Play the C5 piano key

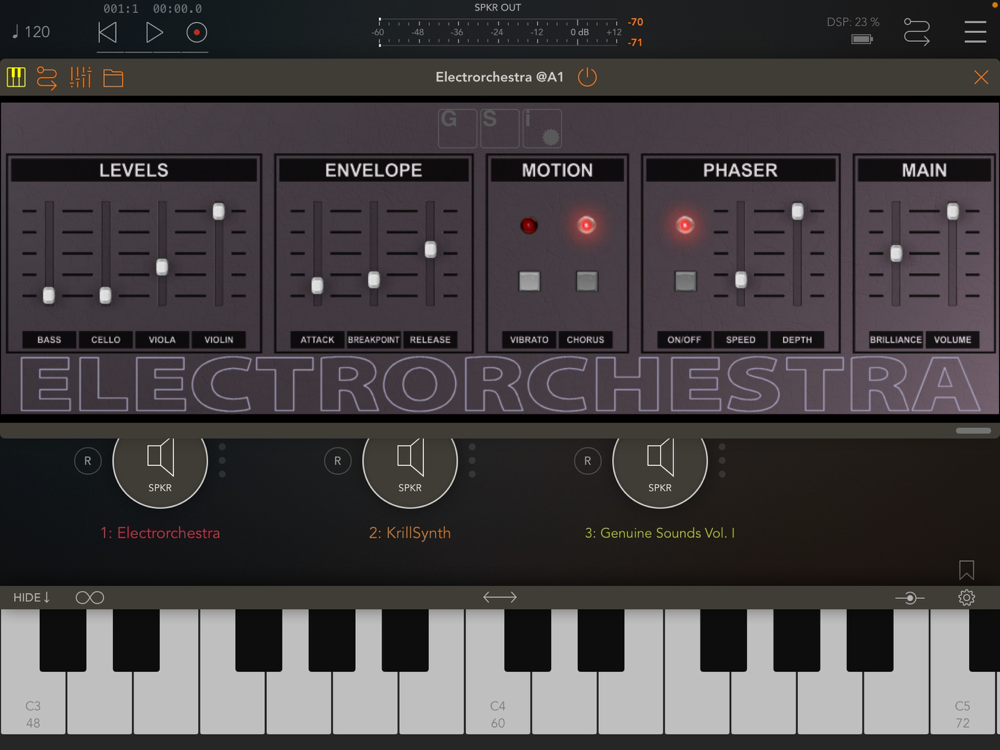coord(962,702)
